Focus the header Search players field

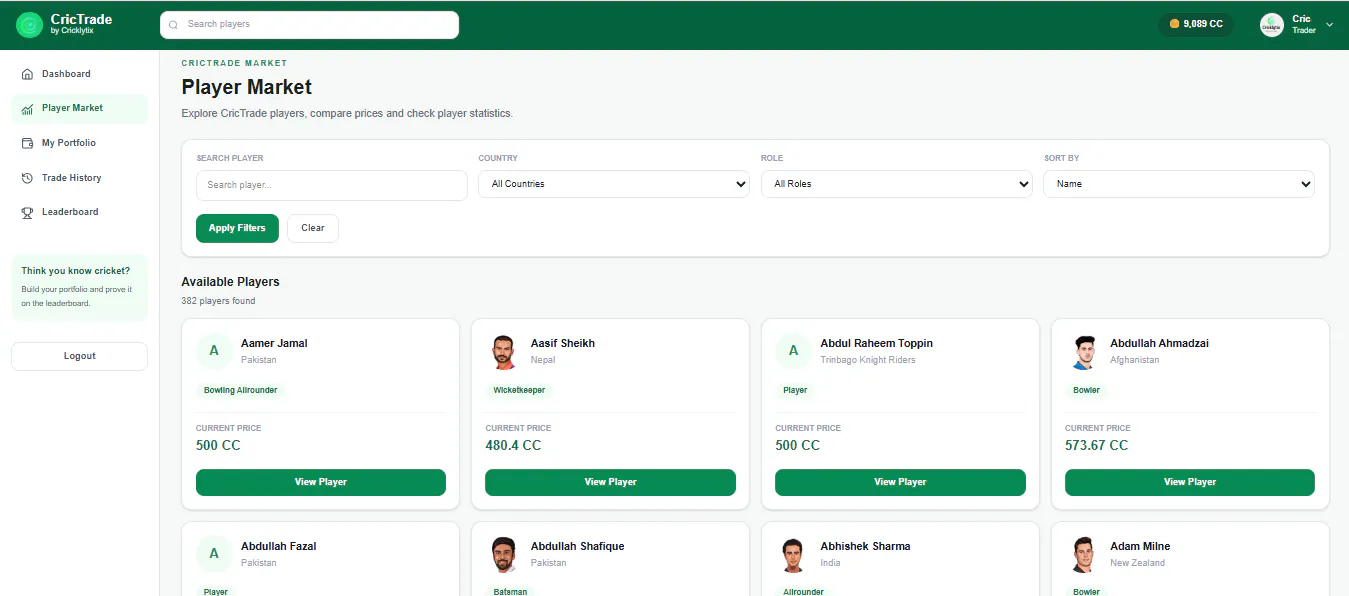click(309, 25)
